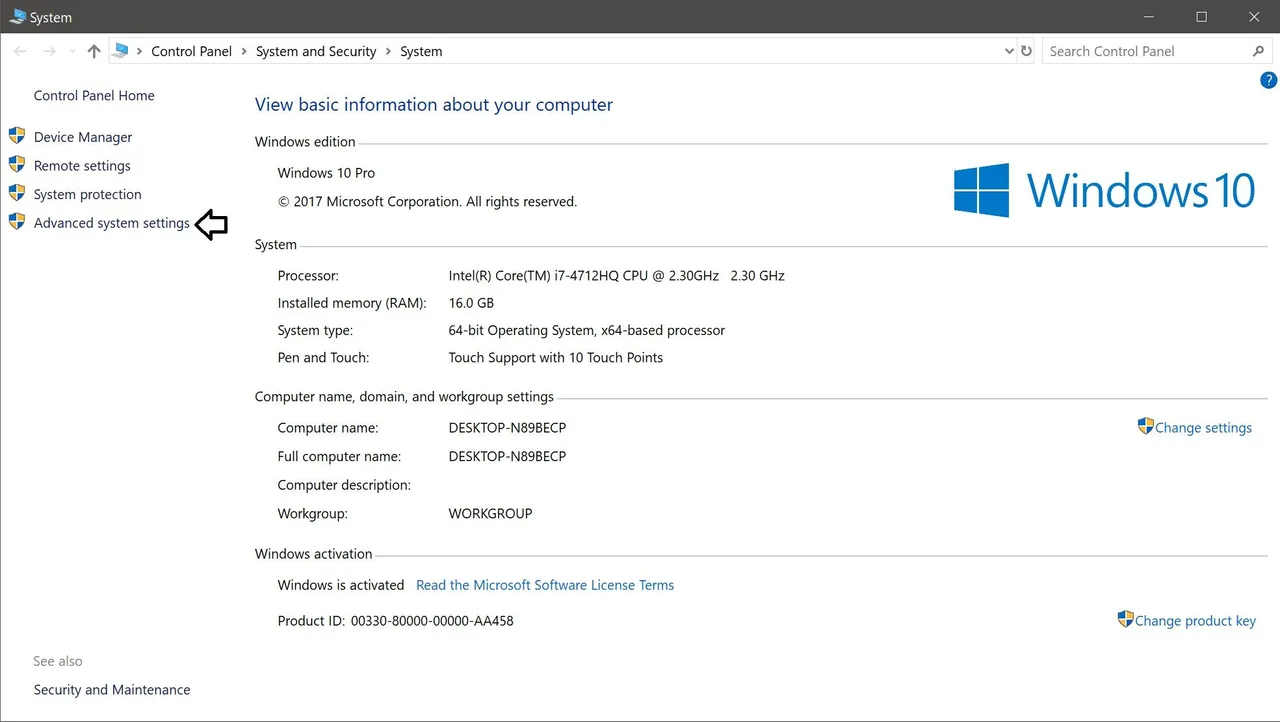Open Remote settings link
Viewport: 1280px width, 722px height.
82,166
